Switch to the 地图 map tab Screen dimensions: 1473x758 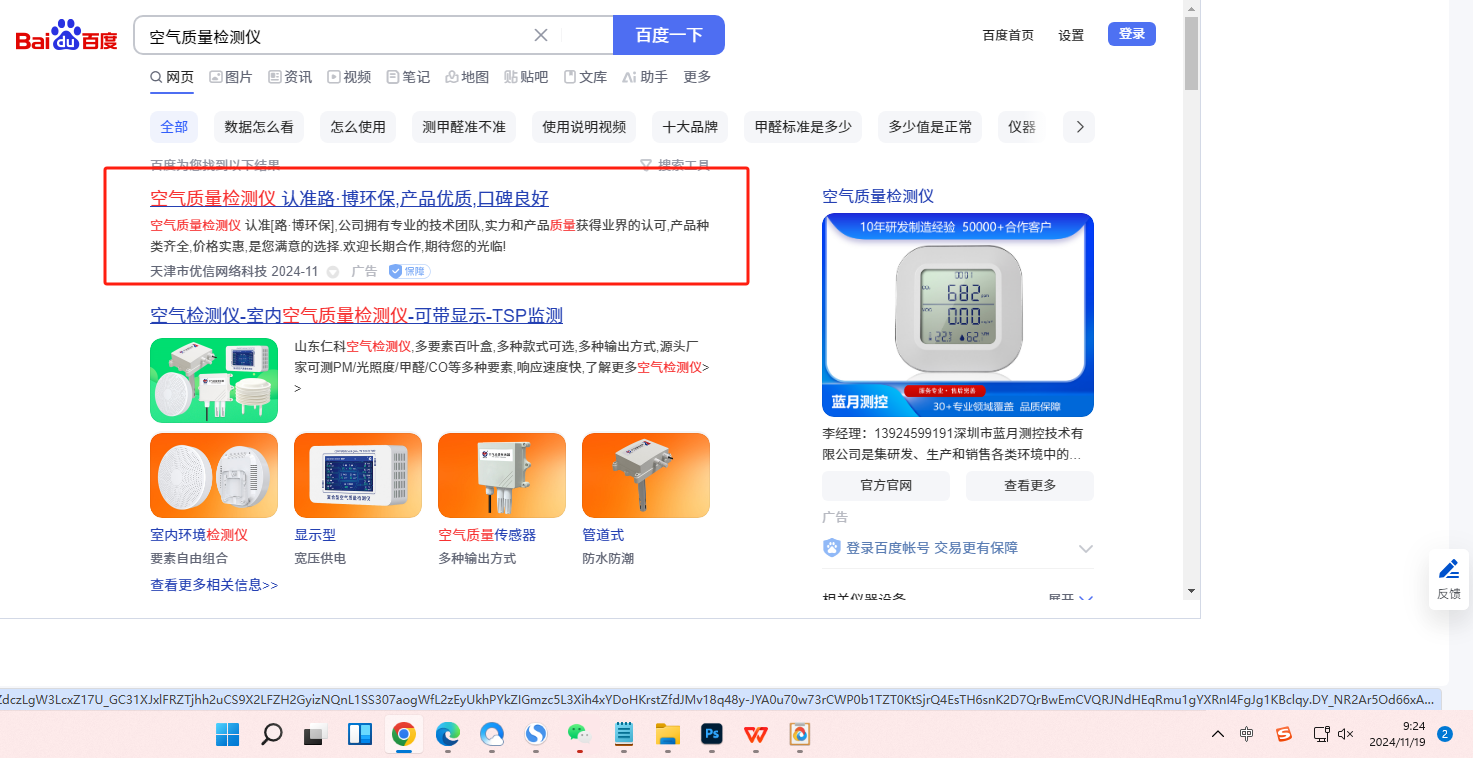[467, 77]
